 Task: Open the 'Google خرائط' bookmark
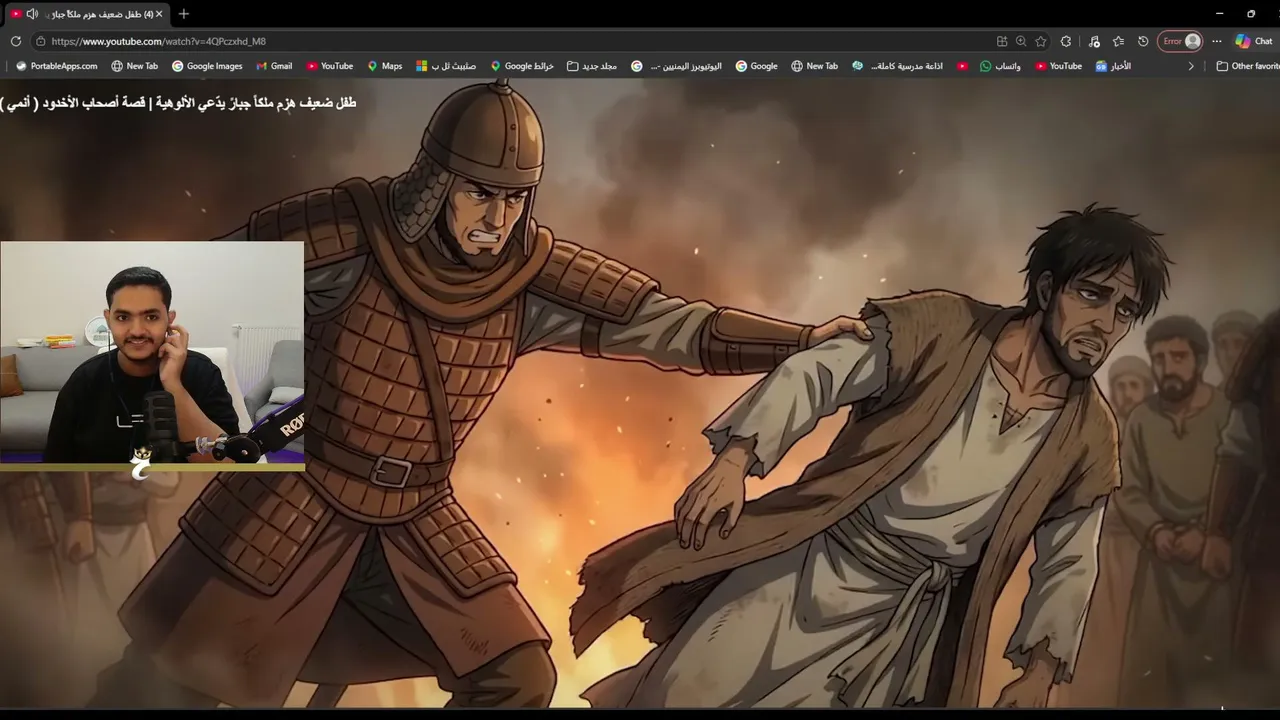[522, 66]
